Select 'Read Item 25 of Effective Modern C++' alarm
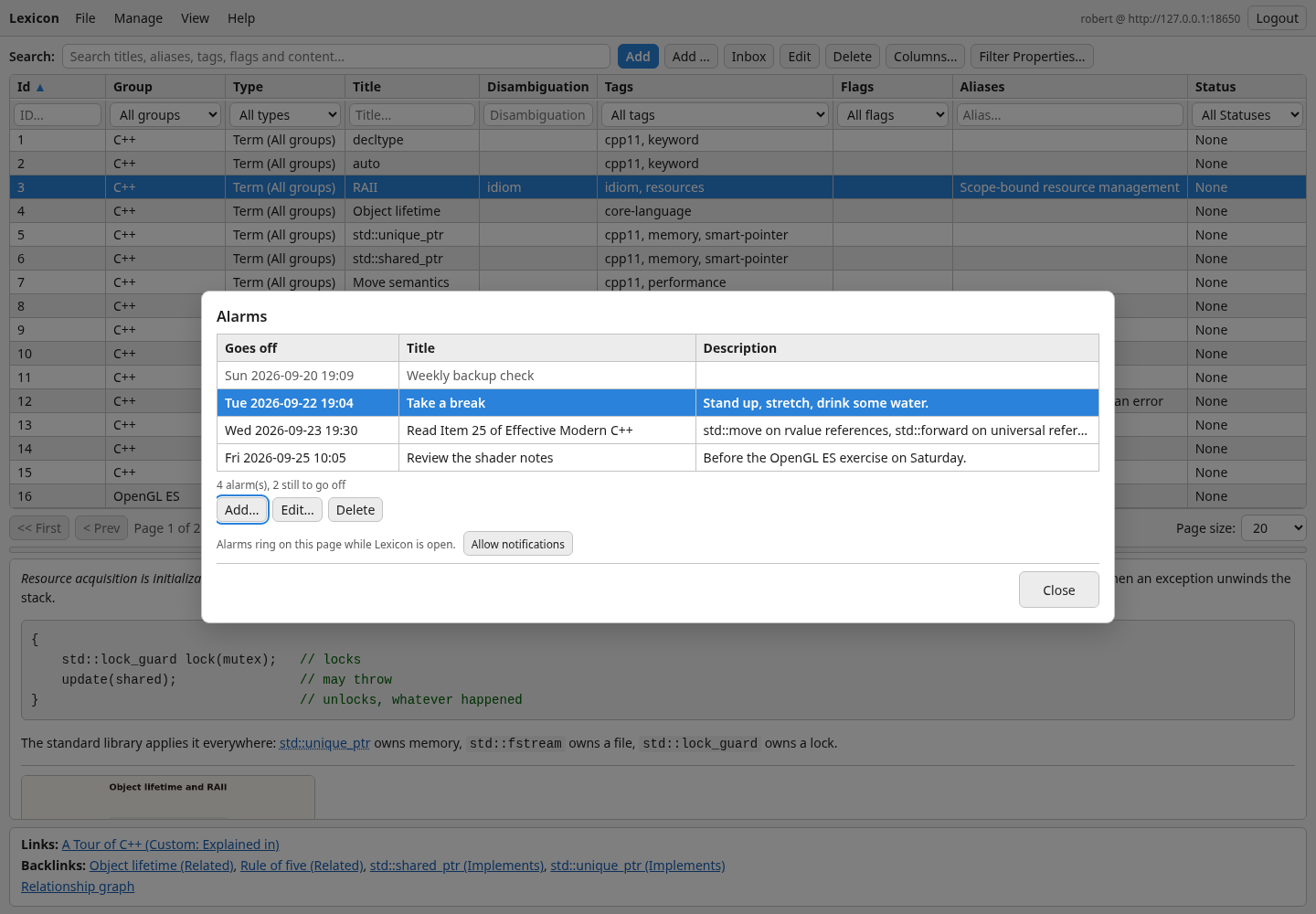 point(658,430)
